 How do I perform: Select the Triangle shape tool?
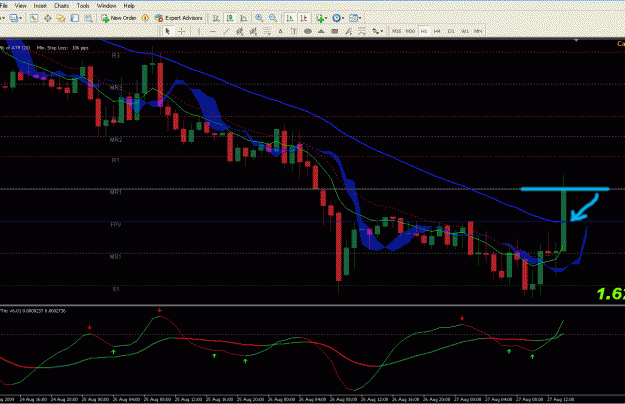(x=321, y=31)
